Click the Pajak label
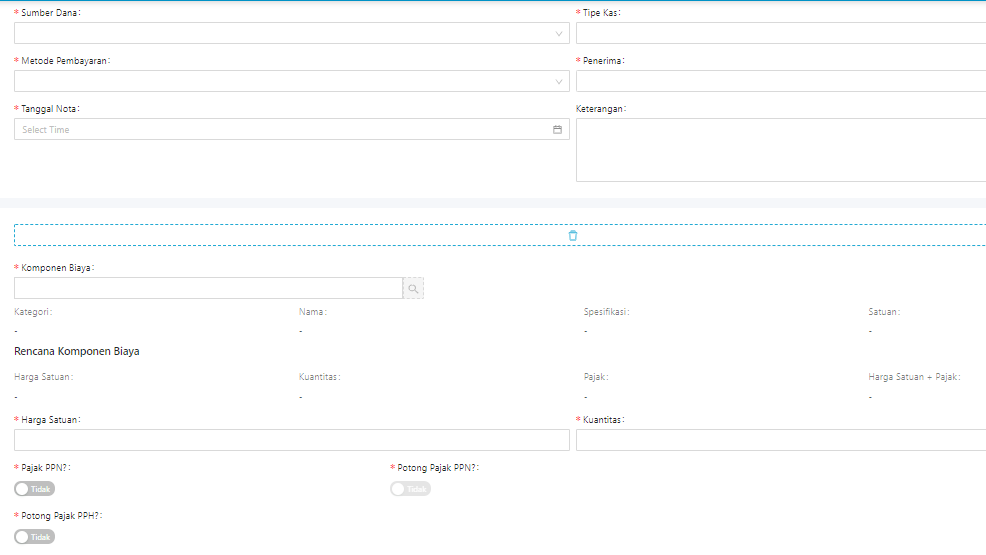Screen dimensions: 986x555 [595, 377]
